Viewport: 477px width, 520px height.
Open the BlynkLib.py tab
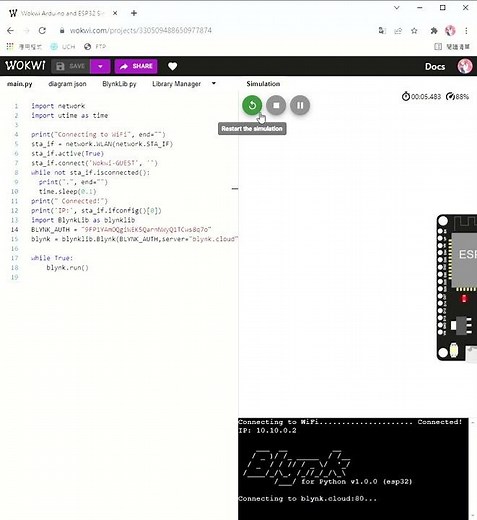tap(119, 84)
